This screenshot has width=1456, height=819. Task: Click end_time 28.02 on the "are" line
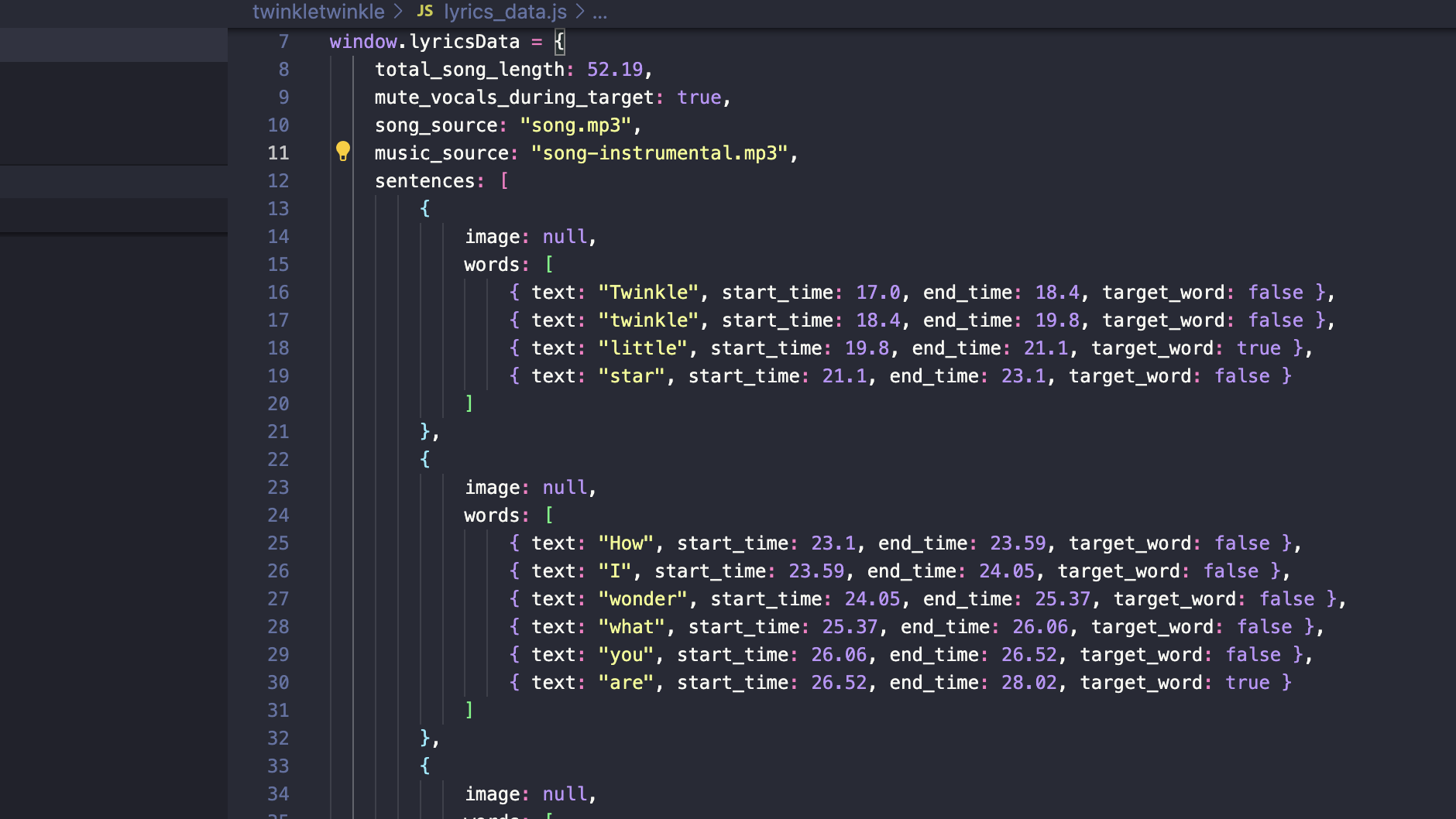tap(1029, 683)
